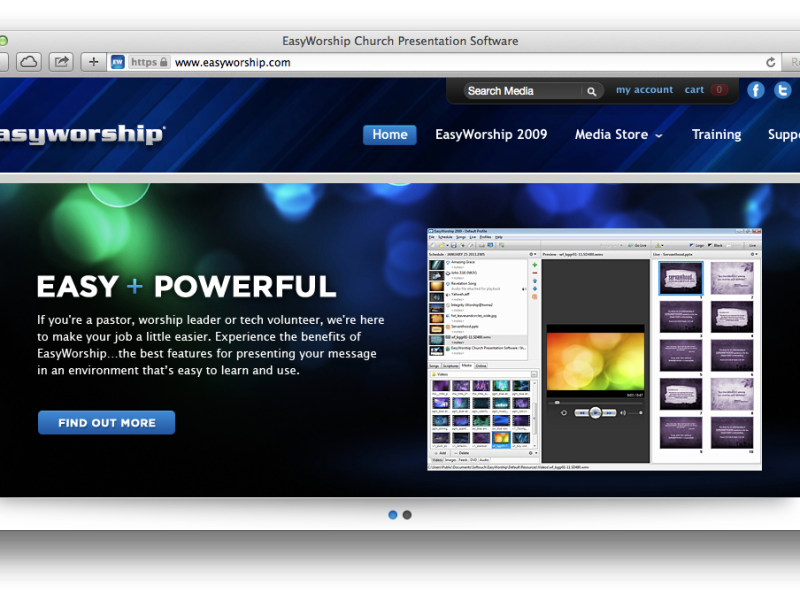Open the Support menu item

point(784,135)
